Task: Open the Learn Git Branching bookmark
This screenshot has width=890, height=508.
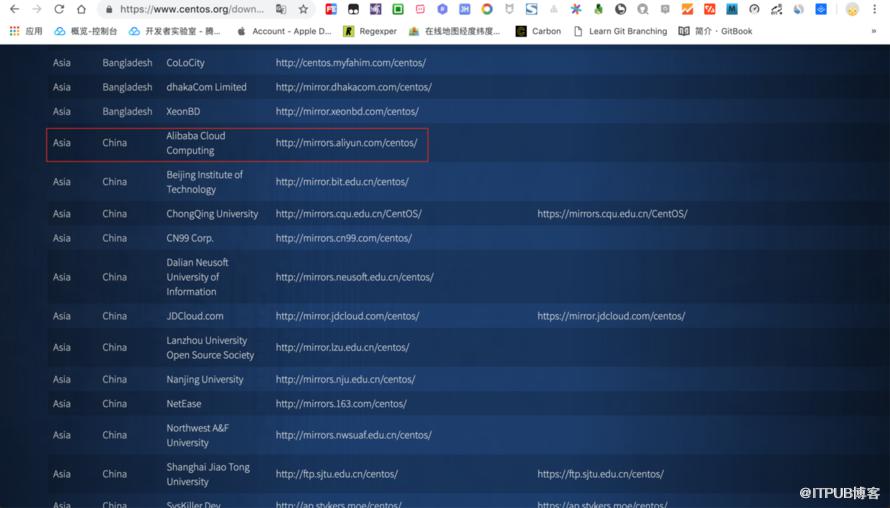Action: pyautogui.click(x=620, y=31)
